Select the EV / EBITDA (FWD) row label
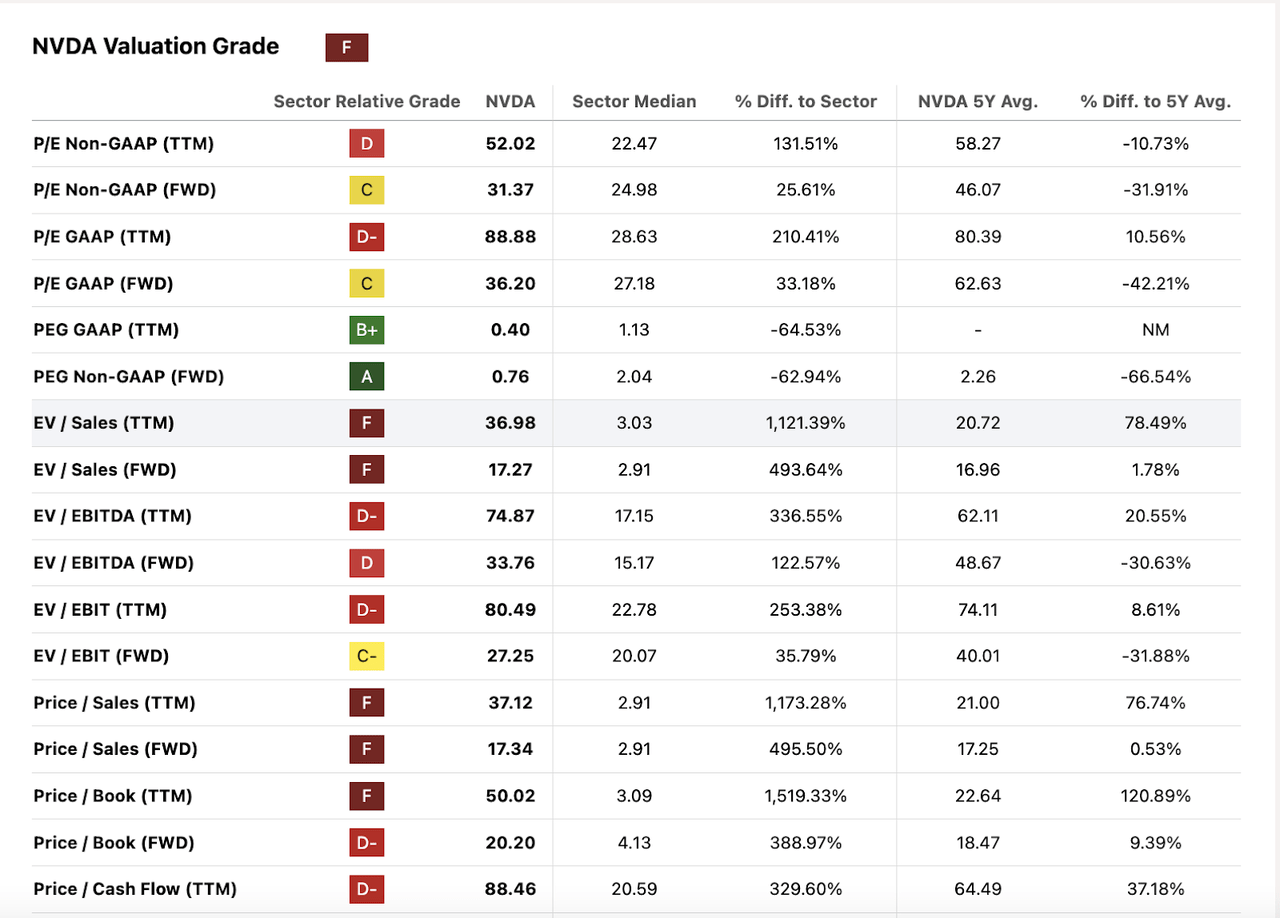This screenshot has height=918, width=1280. click(x=113, y=563)
